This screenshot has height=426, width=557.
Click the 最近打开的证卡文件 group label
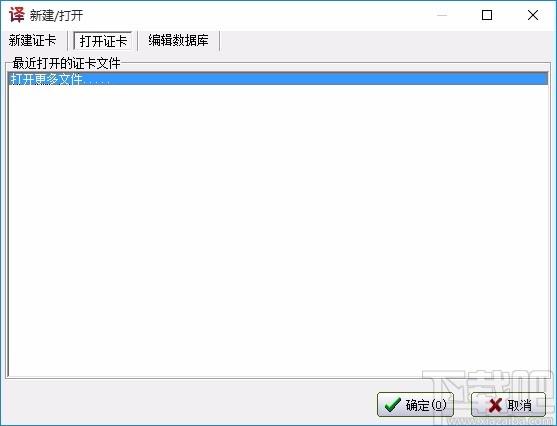pyautogui.click(x=66, y=63)
